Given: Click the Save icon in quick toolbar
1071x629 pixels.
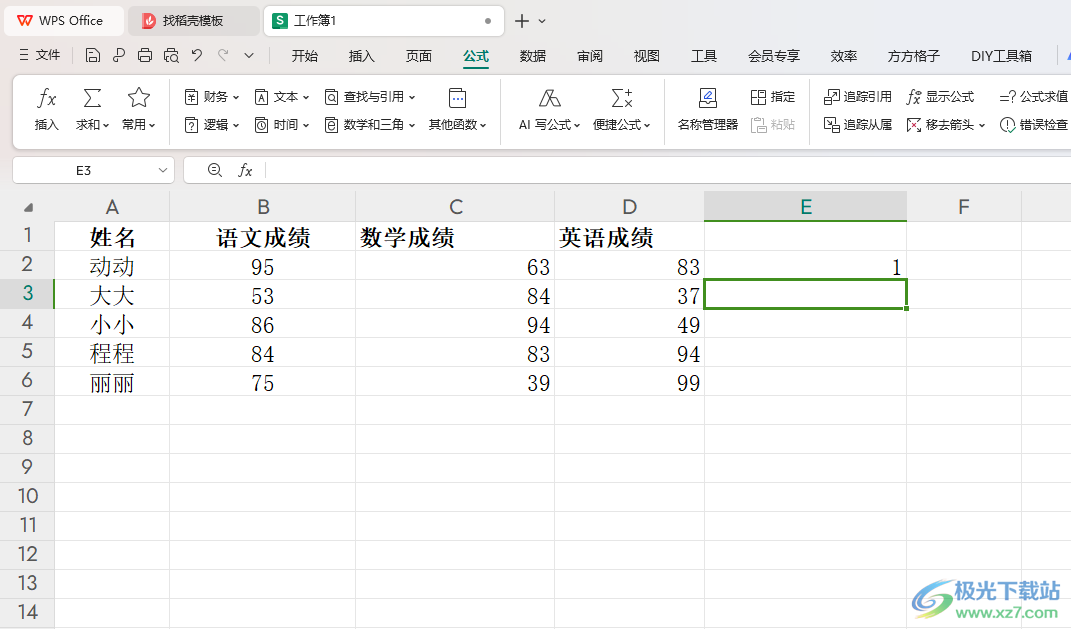Looking at the screenshot, I should click(x=93, y=55).
